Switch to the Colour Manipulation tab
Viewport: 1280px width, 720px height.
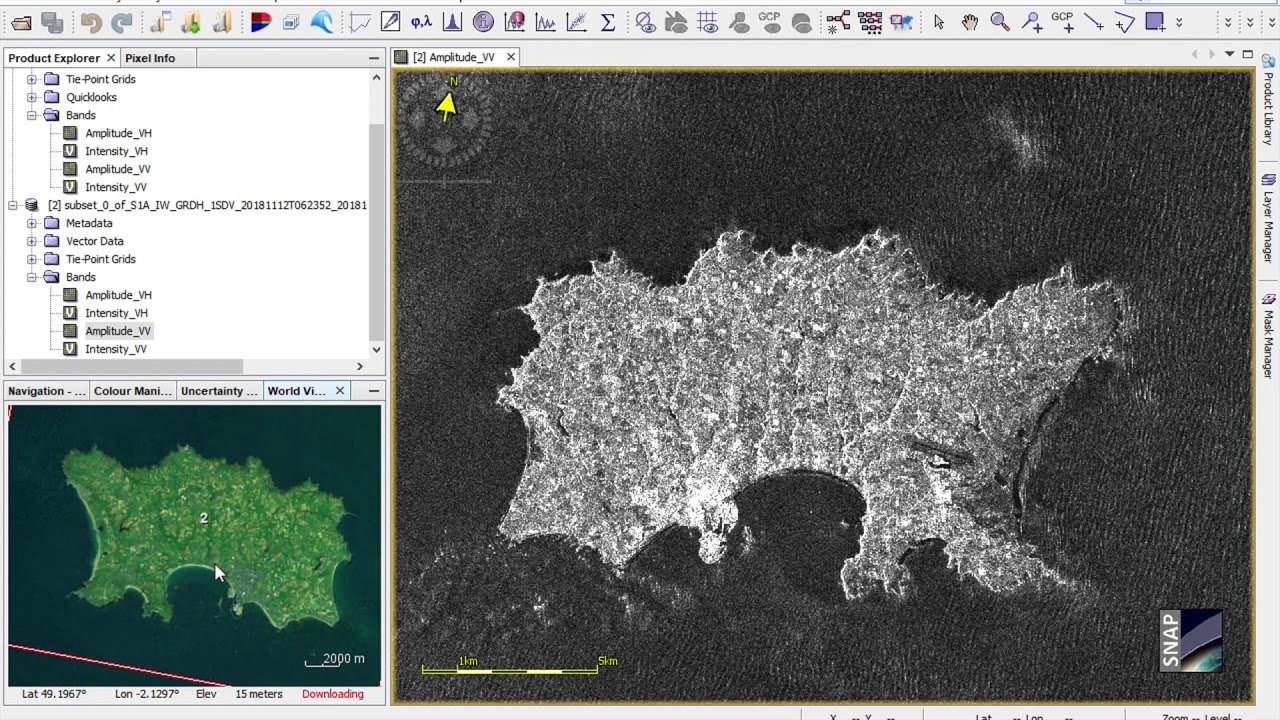coord(132,391)
